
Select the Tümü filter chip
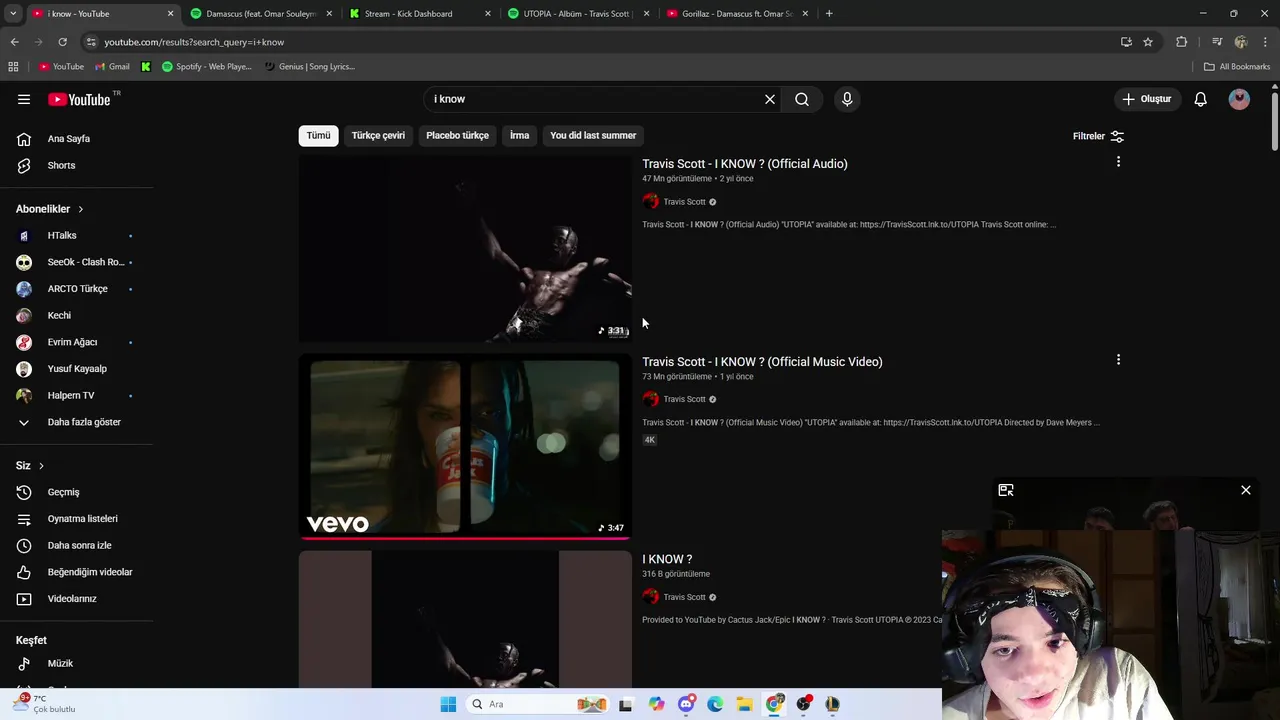point(318,135)
